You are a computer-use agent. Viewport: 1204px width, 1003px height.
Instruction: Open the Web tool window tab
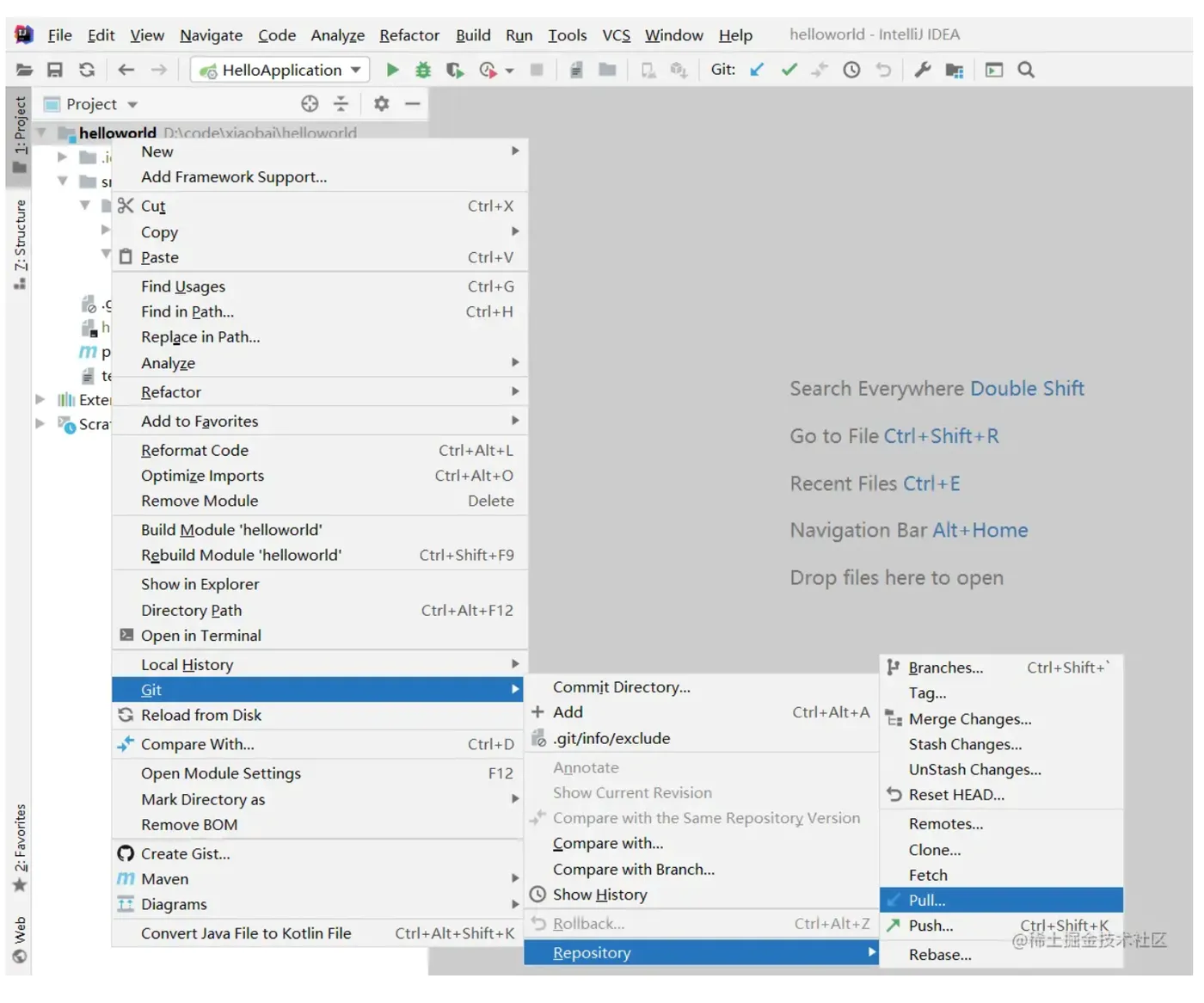[19, 940]
